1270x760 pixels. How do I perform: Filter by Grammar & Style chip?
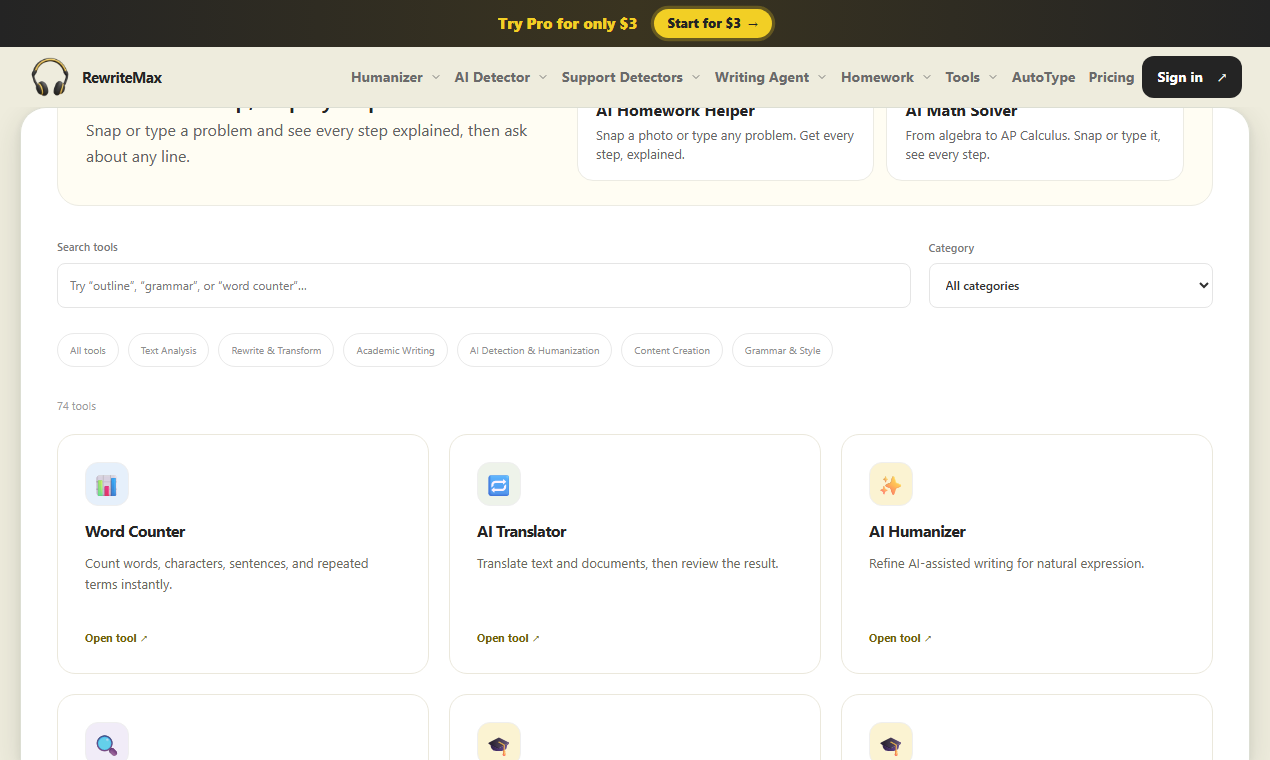[782, 350]
